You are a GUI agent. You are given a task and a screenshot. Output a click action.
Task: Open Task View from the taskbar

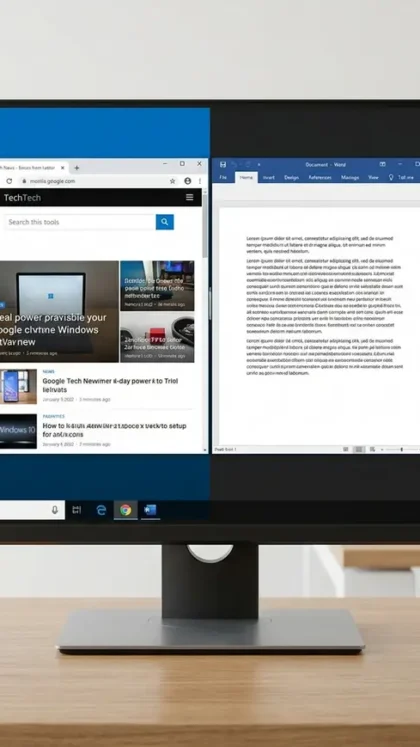click(76, 510)
